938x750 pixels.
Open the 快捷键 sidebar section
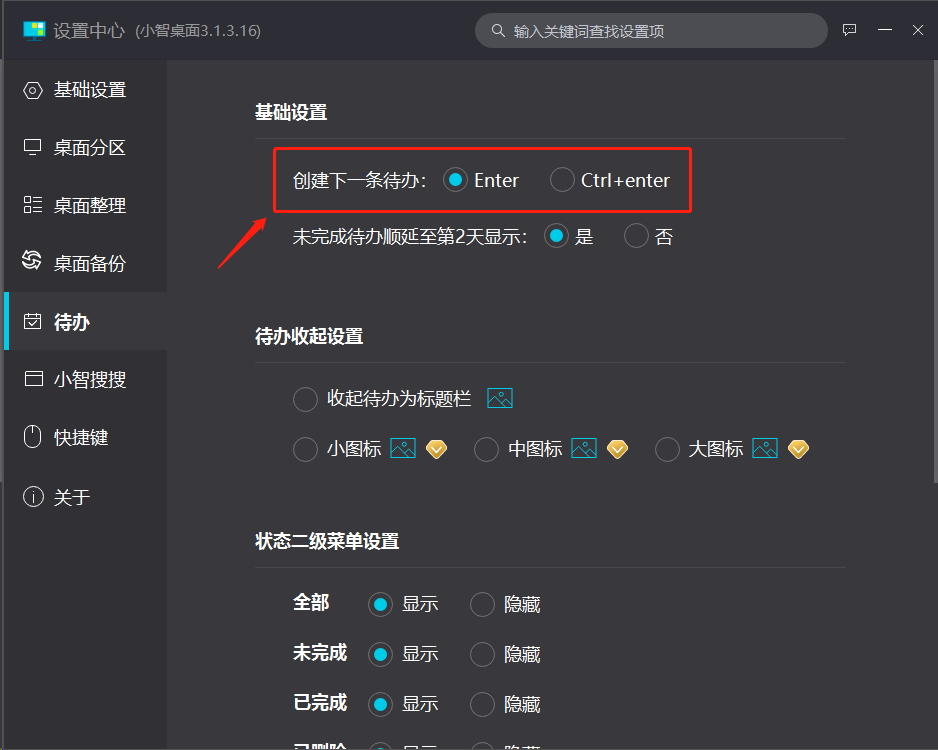pyautogui.click(x=86, y=437)
